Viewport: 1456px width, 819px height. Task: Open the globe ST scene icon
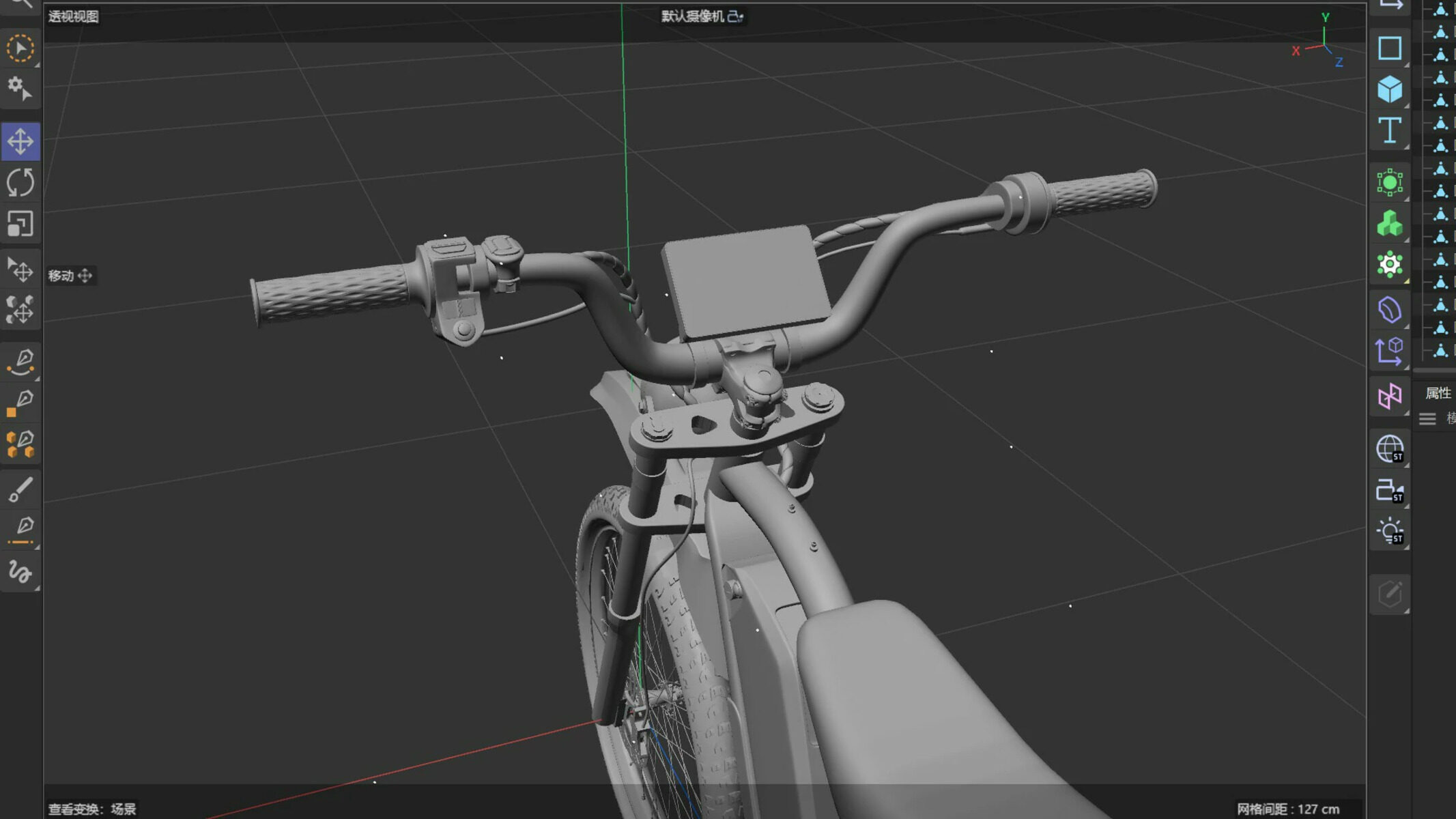coord(1390,450)
